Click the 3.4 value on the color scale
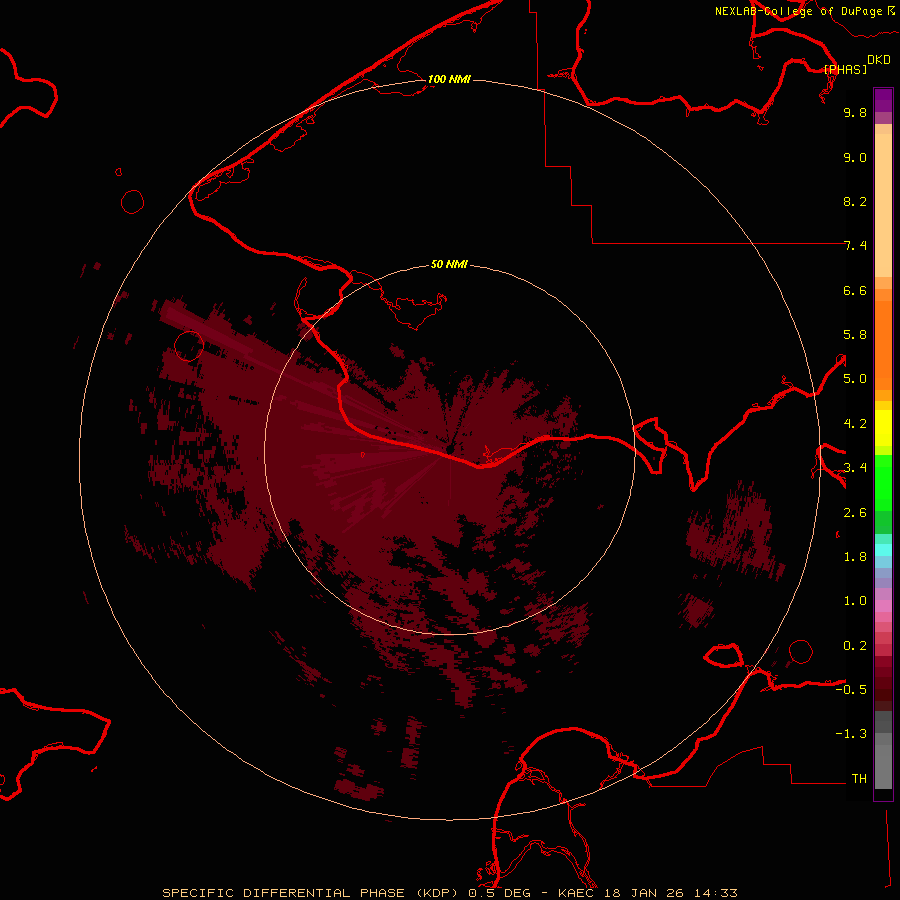This screenshot has height=900, width=900. [855, 468]
